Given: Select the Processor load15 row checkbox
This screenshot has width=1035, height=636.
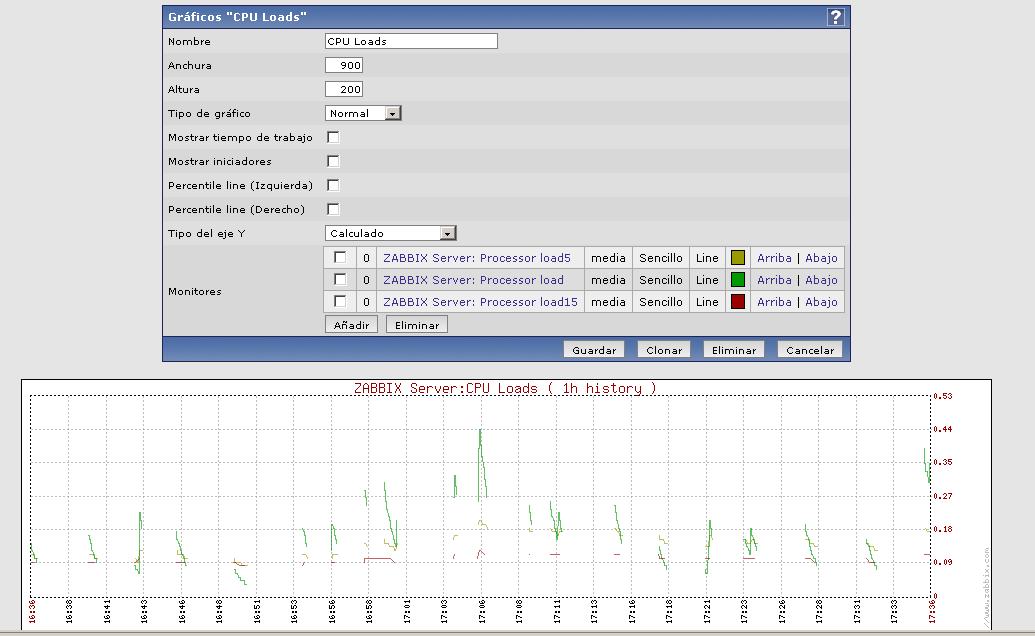Looking at the screenshot, I should pos(340,301).
